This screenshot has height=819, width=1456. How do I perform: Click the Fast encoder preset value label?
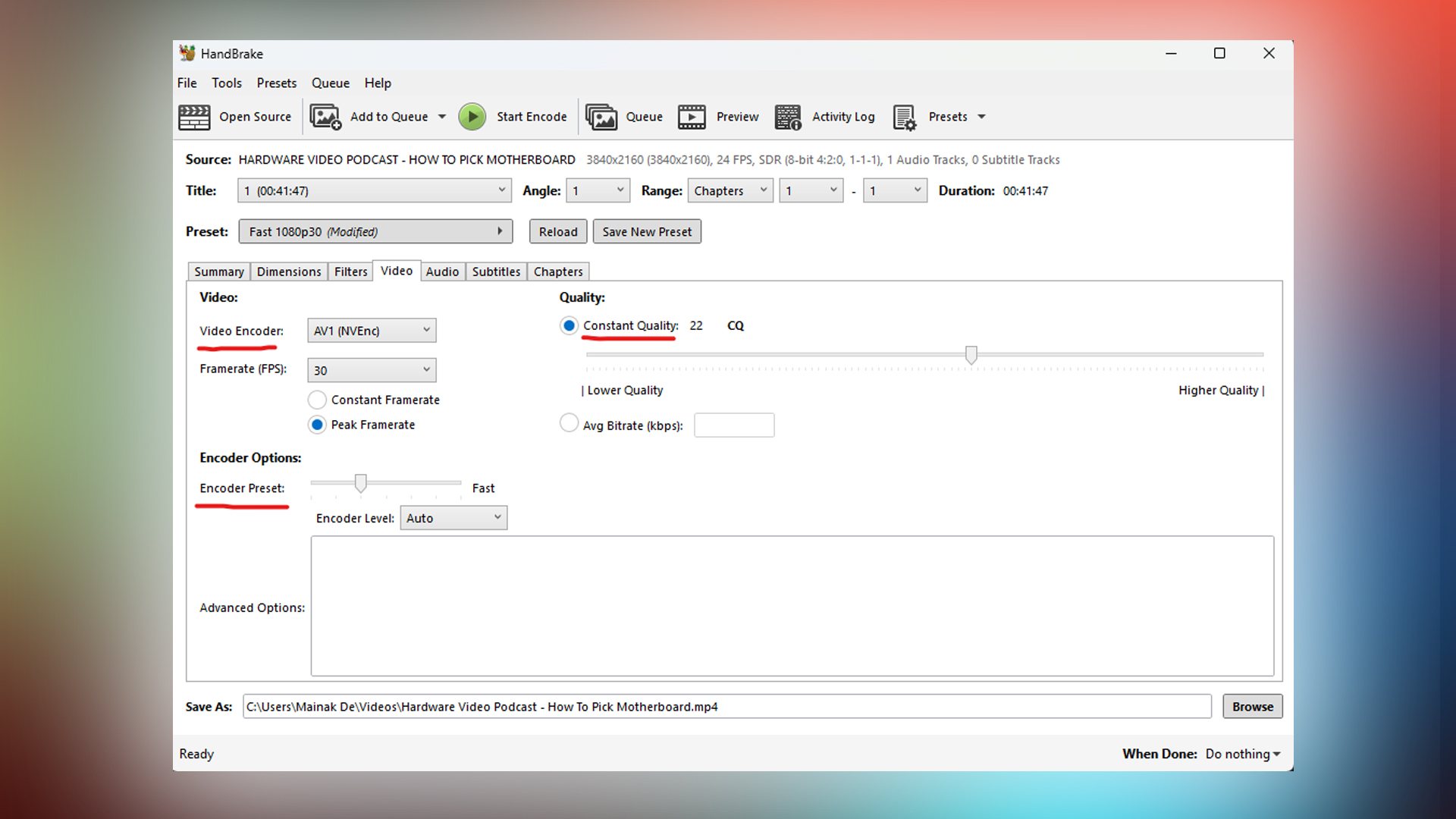coord(483,488)
